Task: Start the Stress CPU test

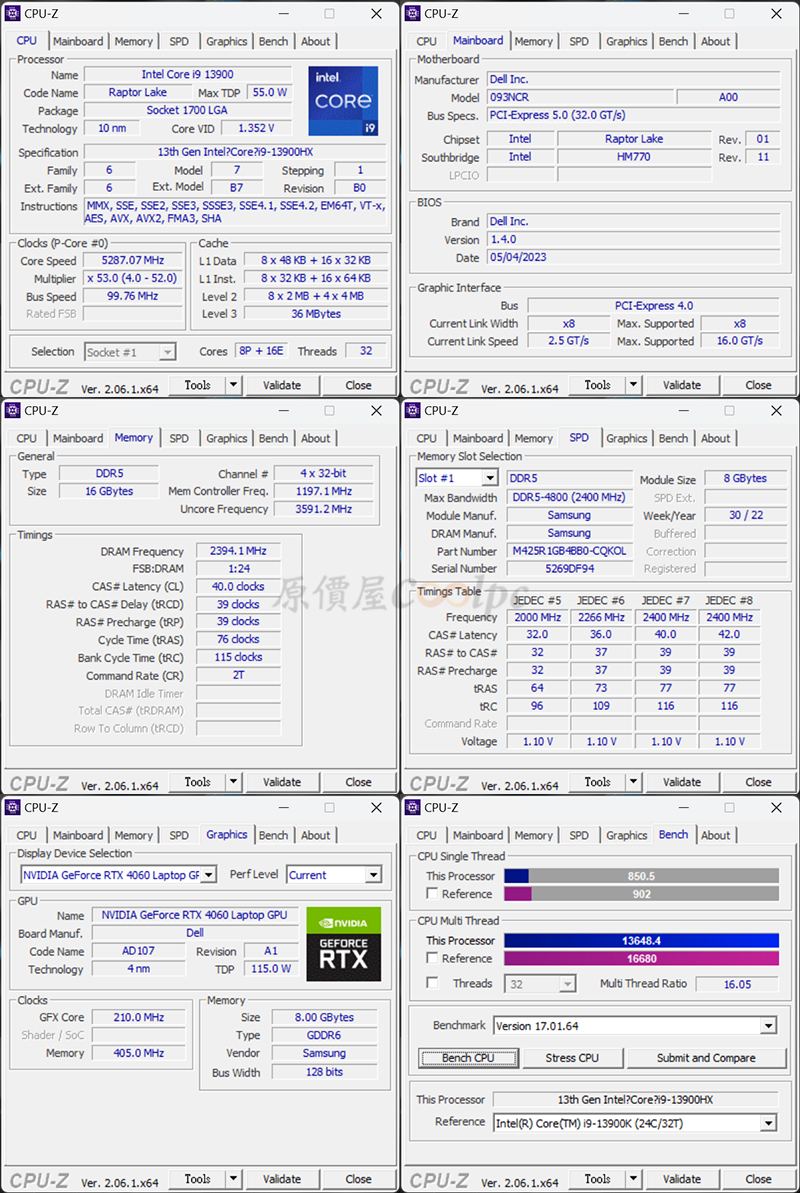Action: pyautogui.click(x=572, y=1058)
